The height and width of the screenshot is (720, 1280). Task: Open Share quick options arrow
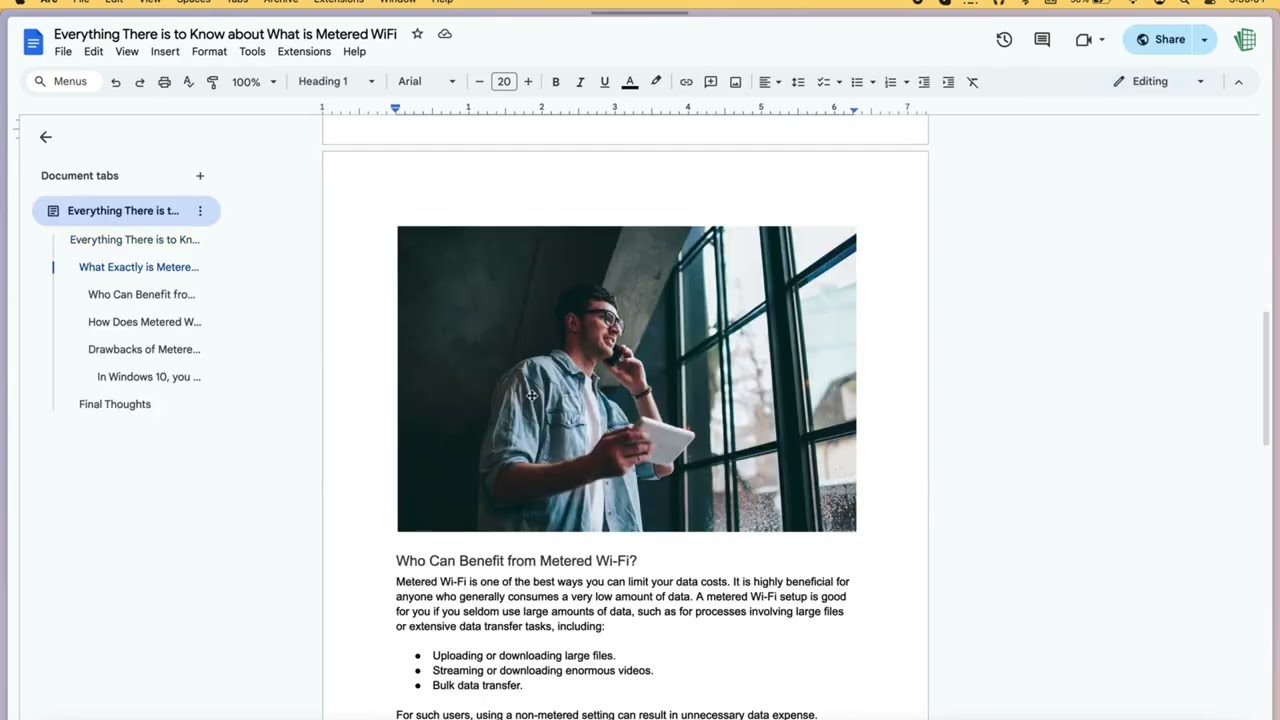(x=1205, y=40)
